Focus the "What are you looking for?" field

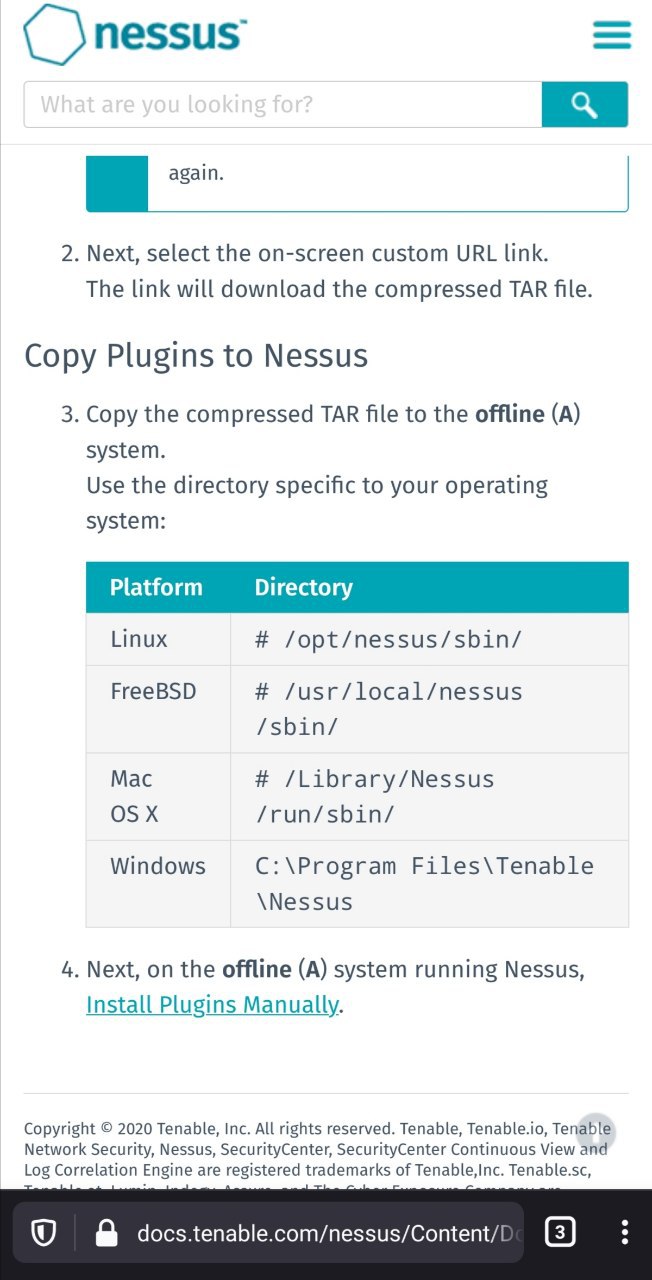coord(282,104)
